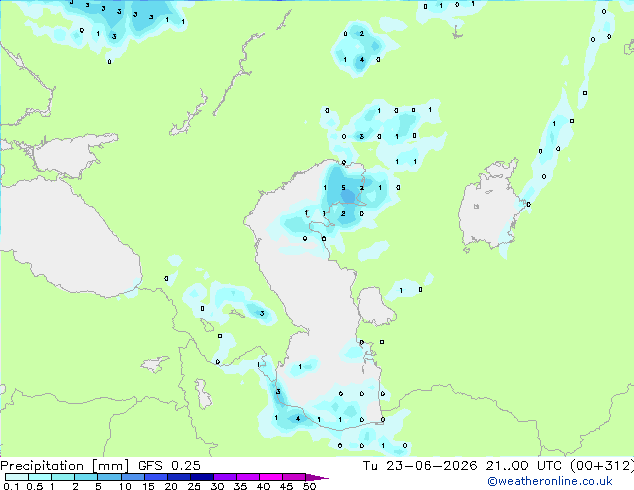Select the purple swatch between 30 and 35
The height and width of the screenshot is (490, 634).
tap(224, 477)
